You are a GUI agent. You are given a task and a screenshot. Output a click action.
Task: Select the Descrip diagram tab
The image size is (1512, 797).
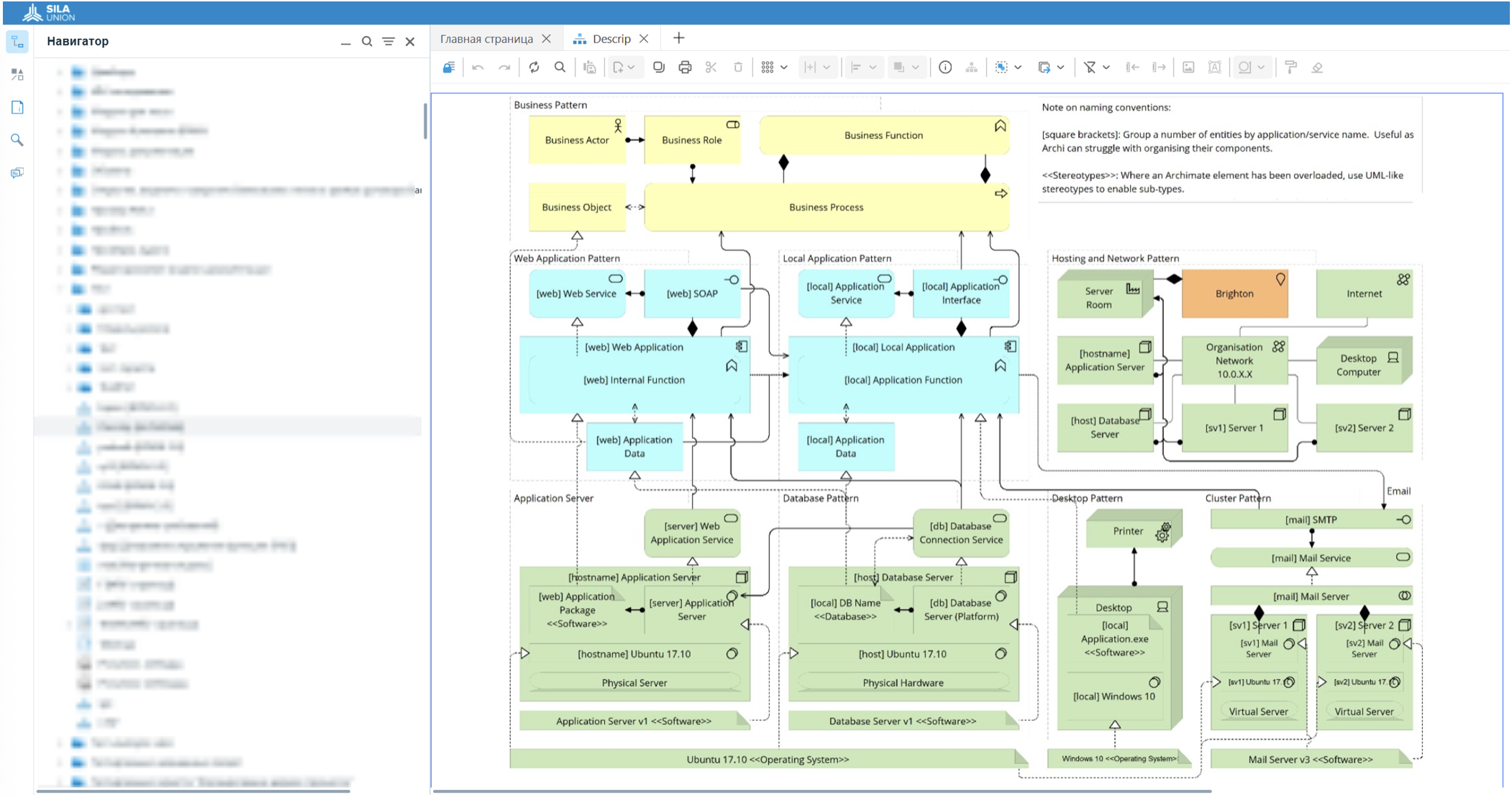coord(611,39)
